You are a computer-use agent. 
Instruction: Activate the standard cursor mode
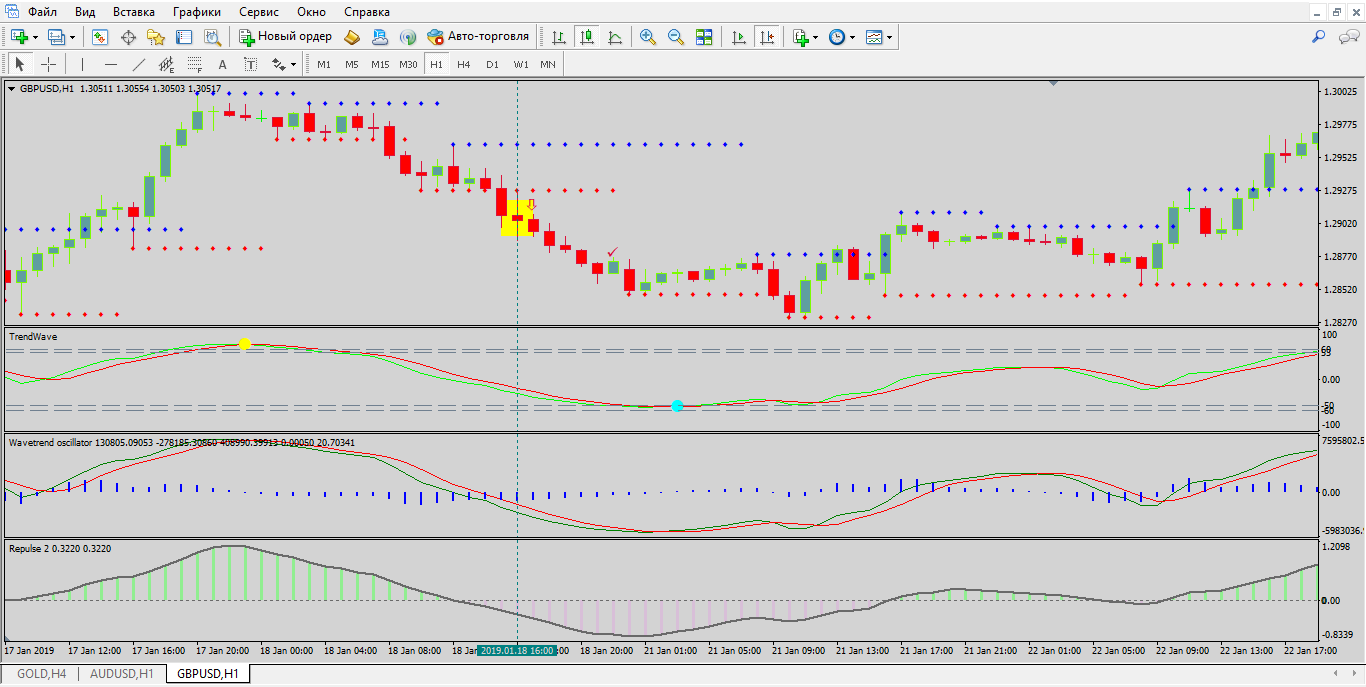(x=19, y=64)
